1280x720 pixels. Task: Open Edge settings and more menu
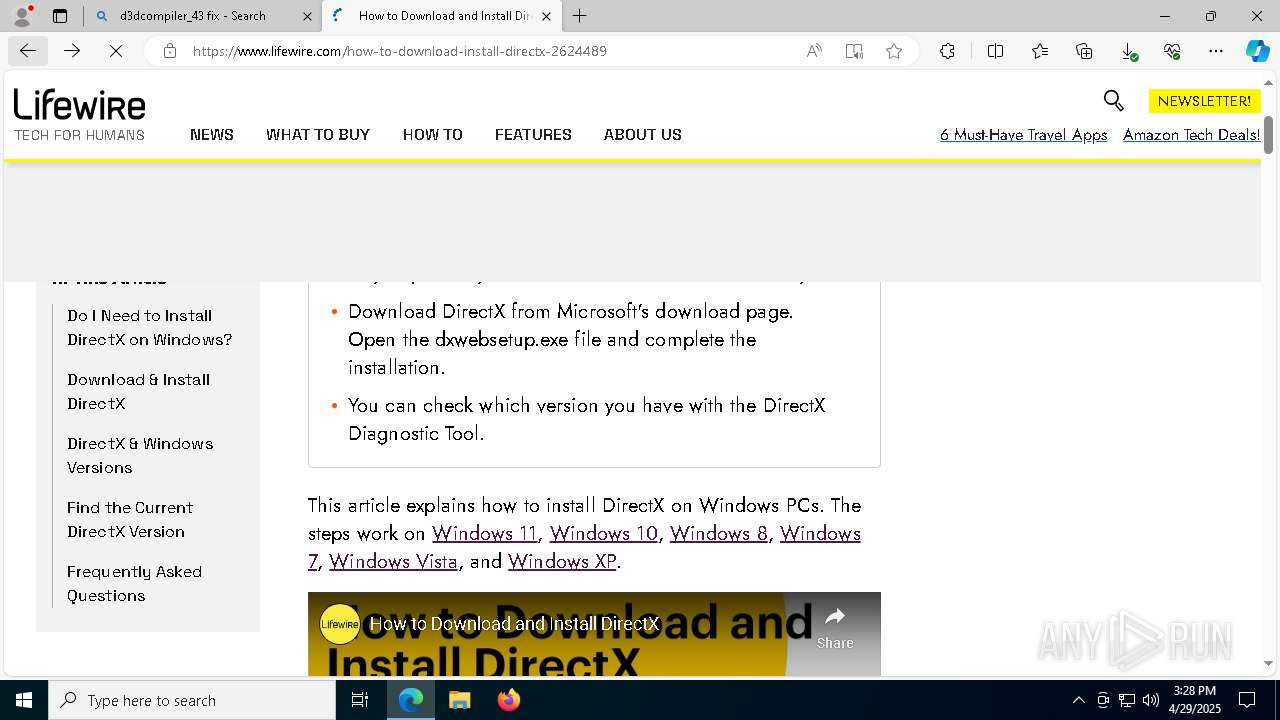(1216, 51)
